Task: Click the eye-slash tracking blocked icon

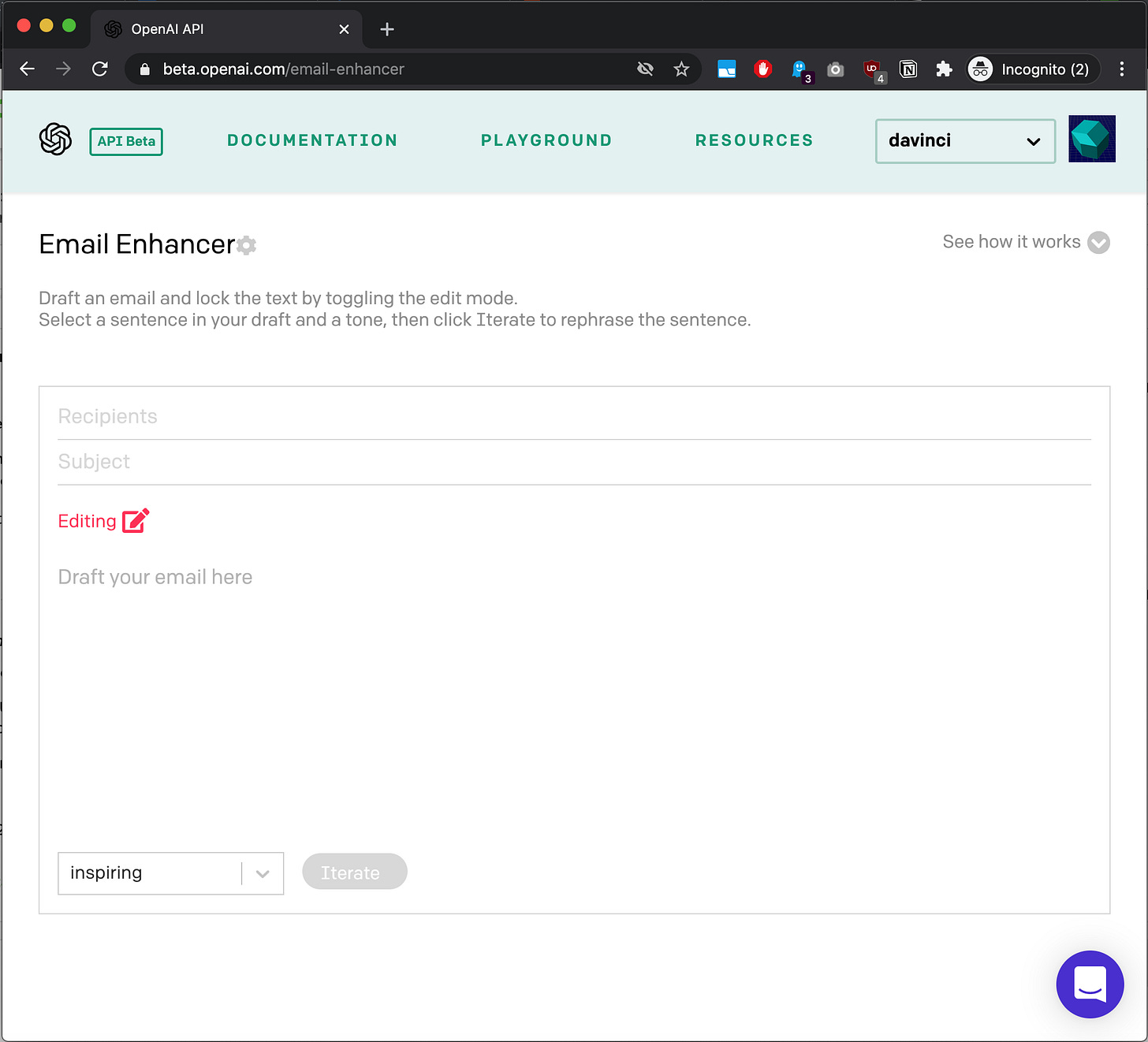Action: 645,69
